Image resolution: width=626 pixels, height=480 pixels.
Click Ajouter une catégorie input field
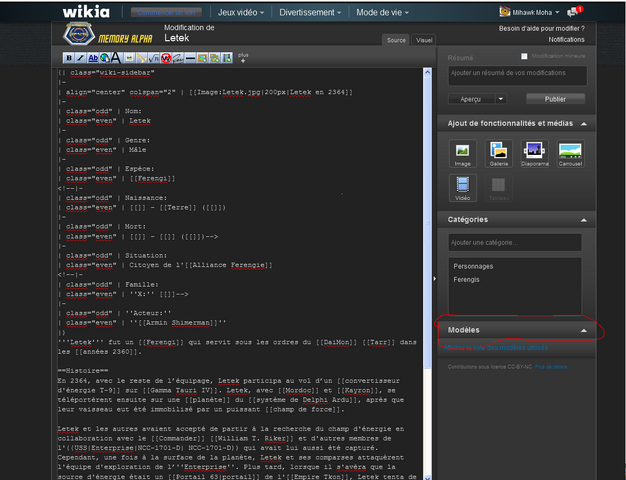coord(515,242)
